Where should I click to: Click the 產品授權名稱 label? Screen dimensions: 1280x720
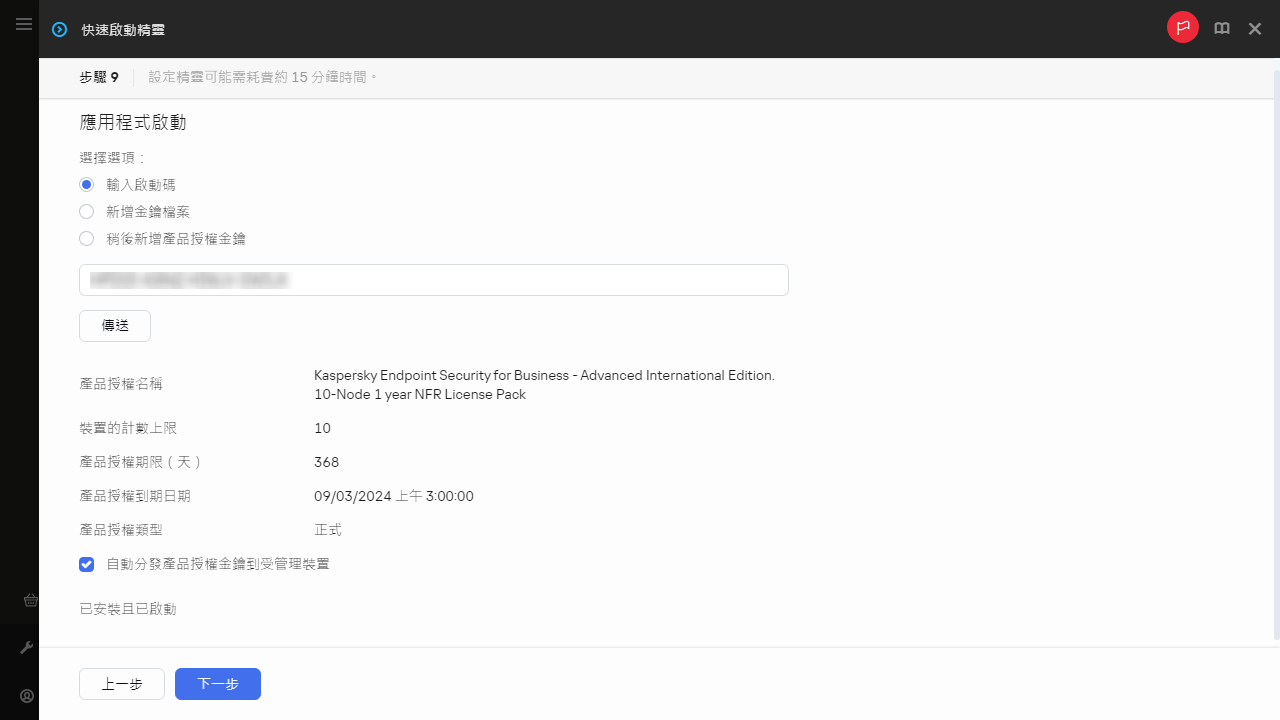pos(121,384)
